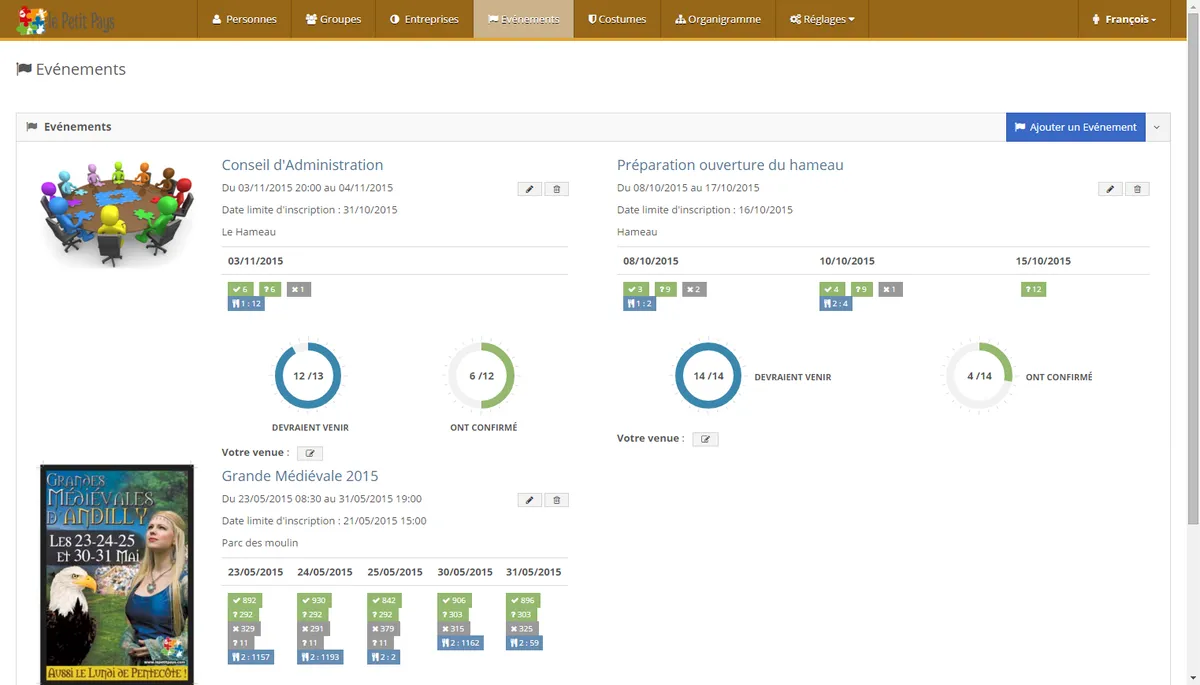Edit the Conseil d'Administration event with pencil icon

[x=530, y=189]
